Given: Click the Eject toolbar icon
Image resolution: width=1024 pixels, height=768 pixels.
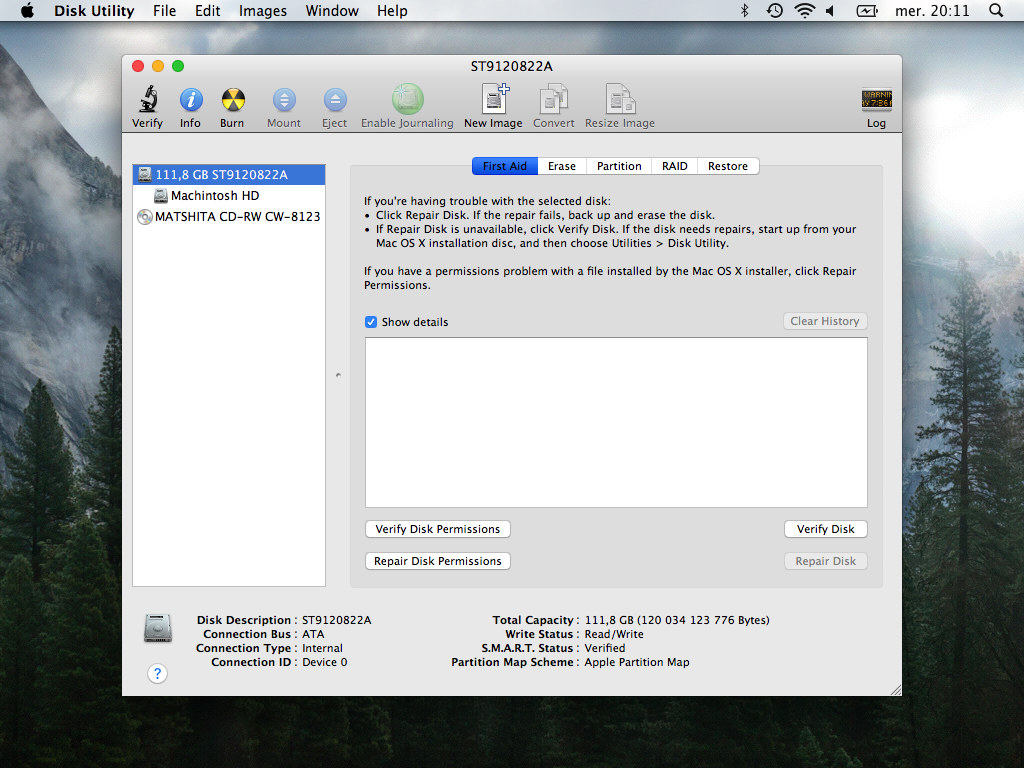Looking at the screenshot, I should click(x=335, y=100).
